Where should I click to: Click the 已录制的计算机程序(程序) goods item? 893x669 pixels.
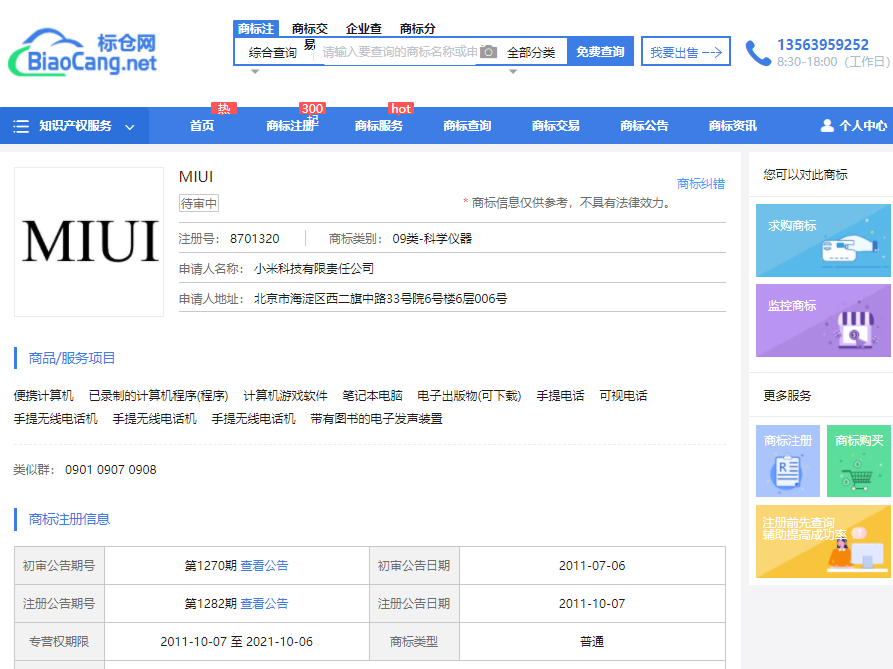(158, 396)
